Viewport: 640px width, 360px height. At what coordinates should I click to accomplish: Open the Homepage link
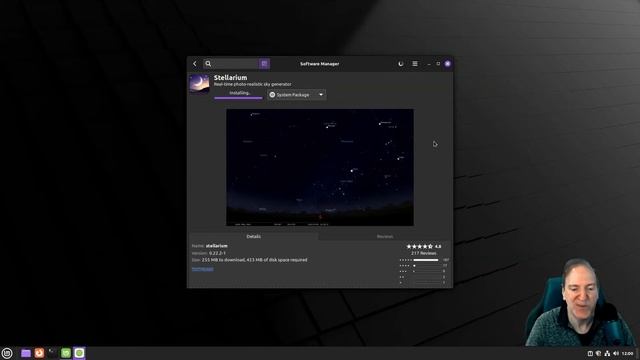202,269
